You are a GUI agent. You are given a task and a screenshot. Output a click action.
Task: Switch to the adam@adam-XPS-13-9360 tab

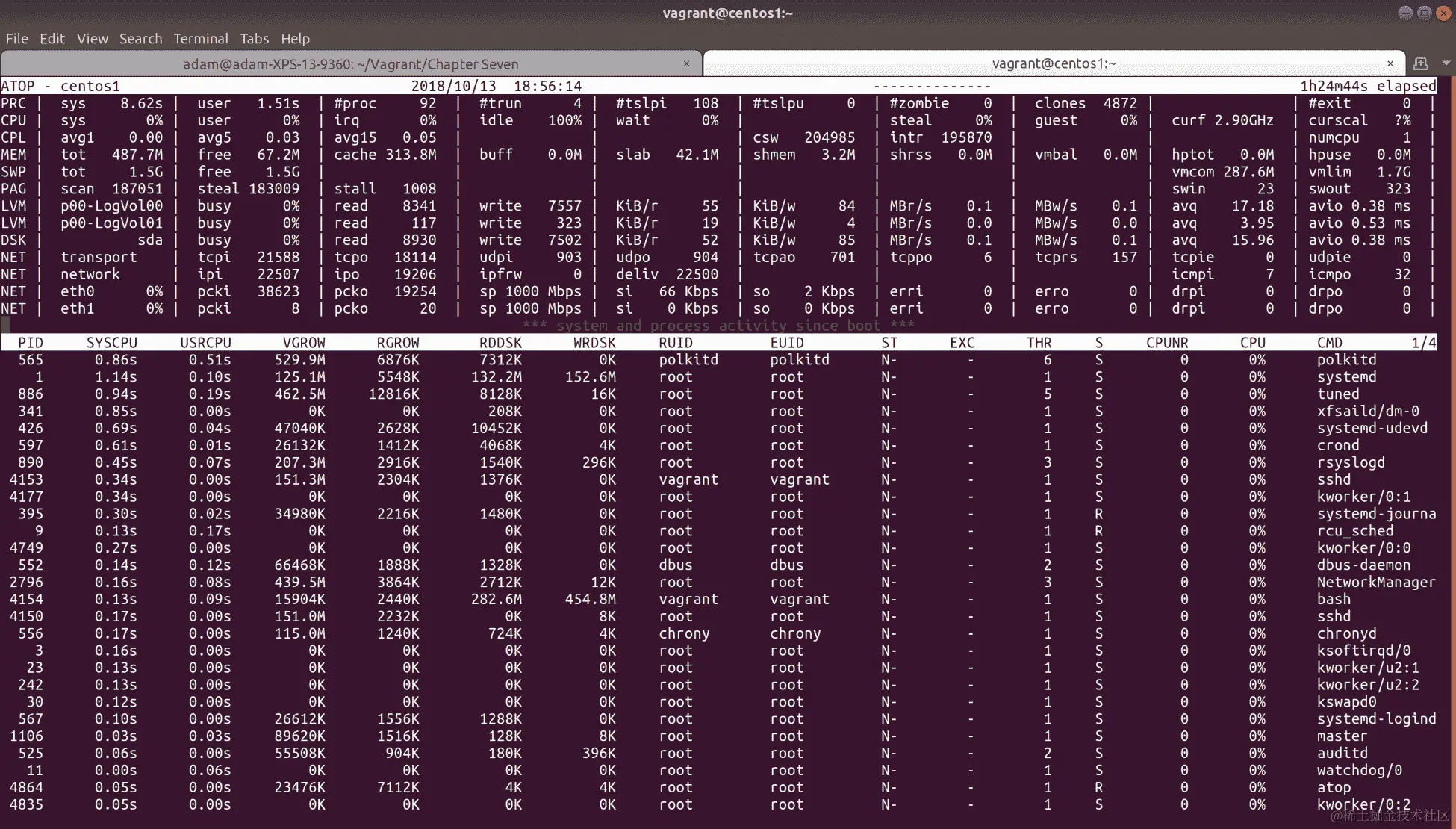[350, 64]
